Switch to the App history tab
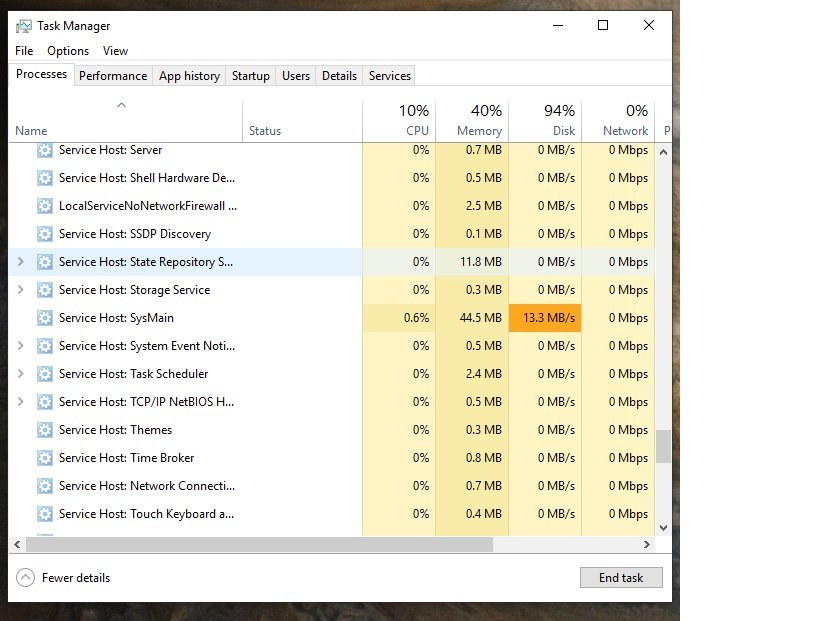Viewport: 819px width, 621px height. tap(189, 76)
